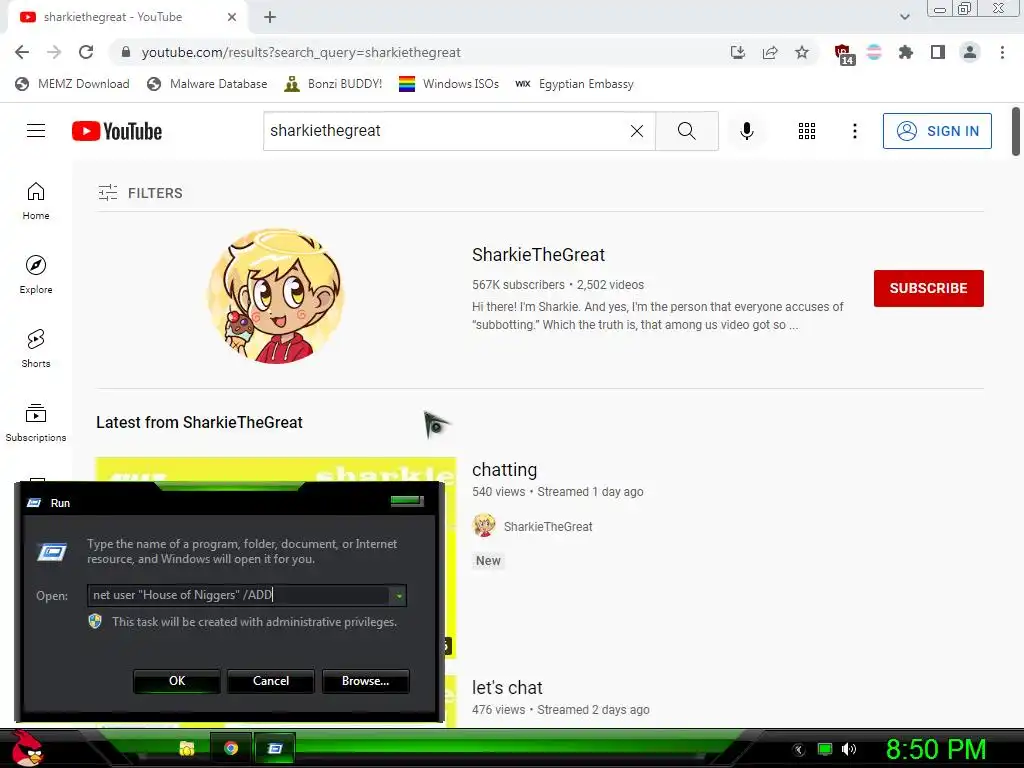Open the red shield extension showing 14
The image size is (1024, 768).
coord(844,54)
